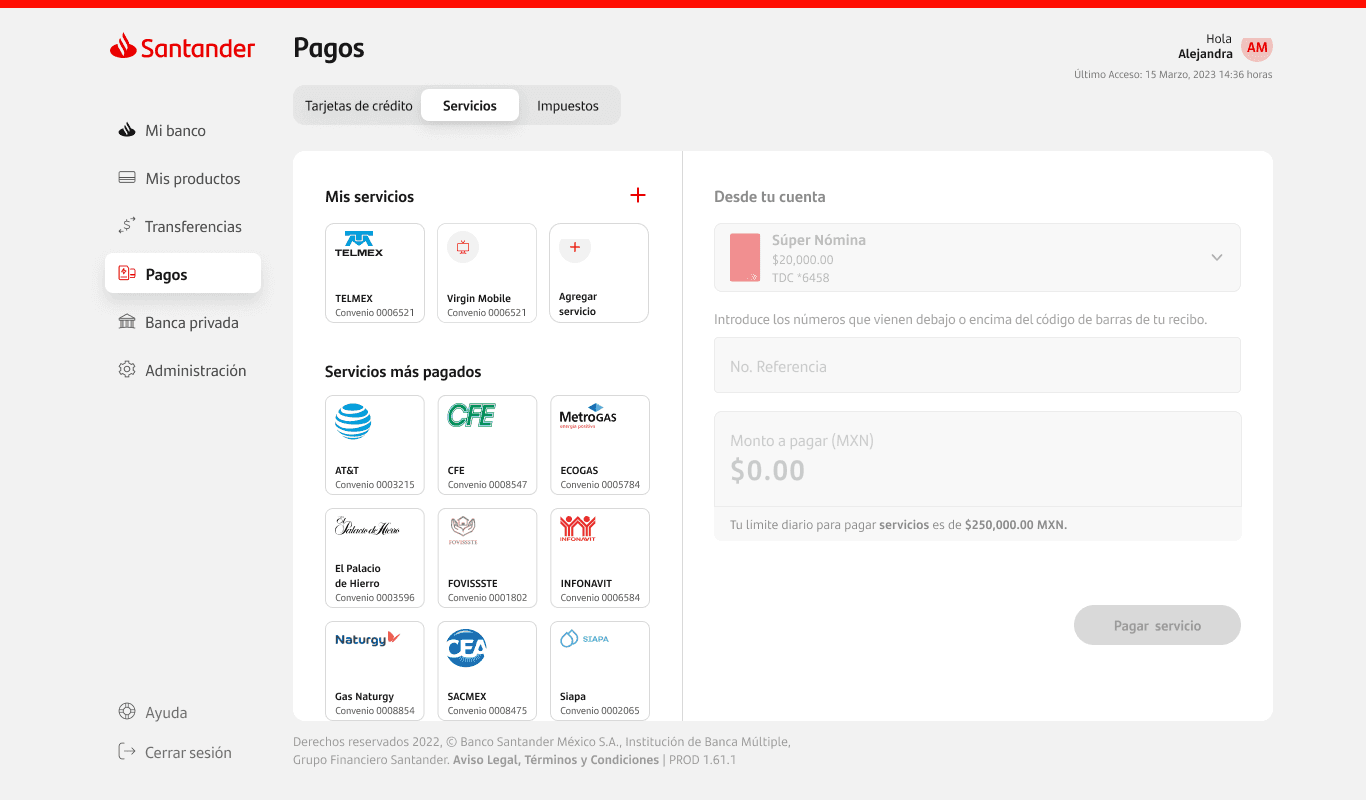This screenshot has width=1366, height=800.
Task: Click the Pagos sidebar icon
Action: 127,273
